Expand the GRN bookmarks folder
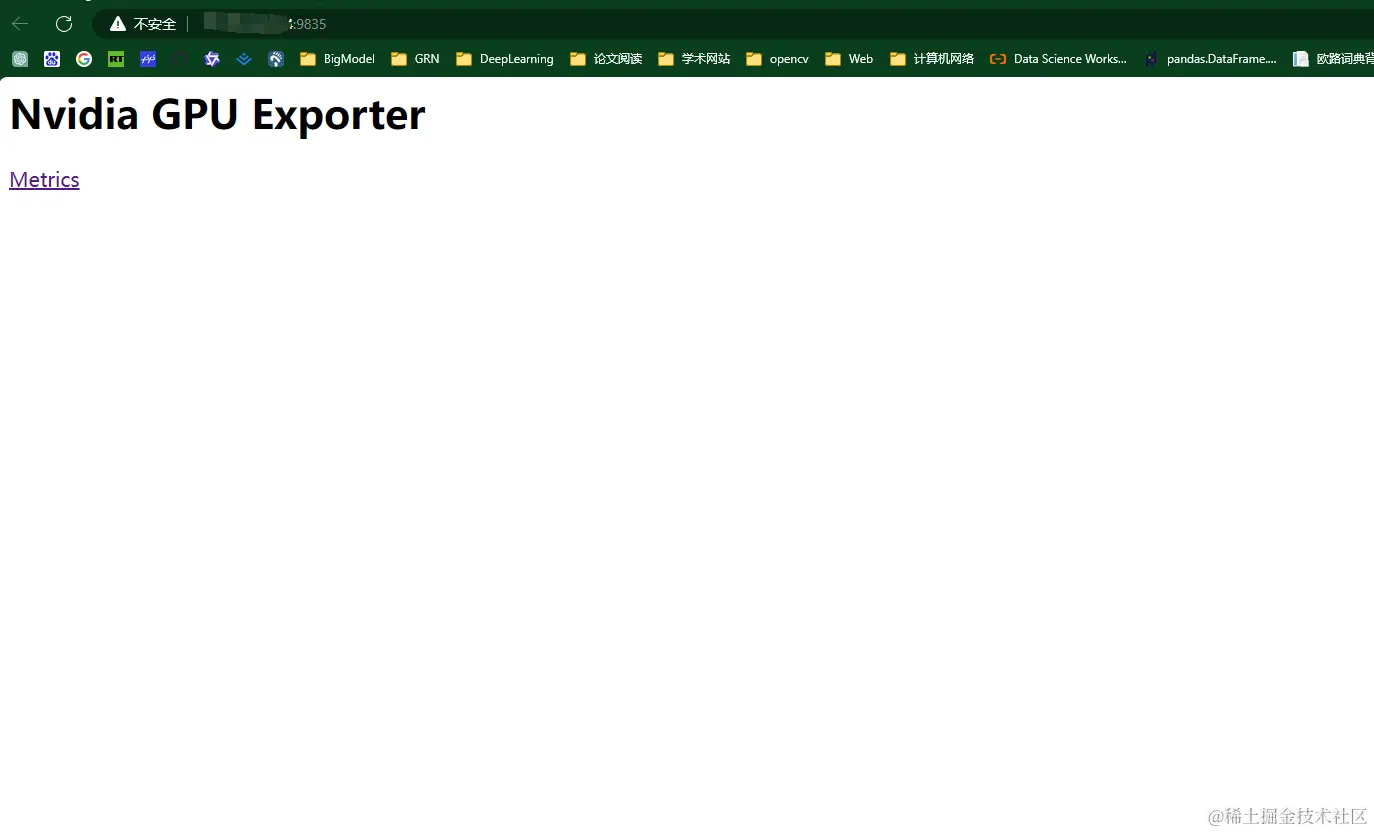Screen dimensions: 1374x833 coord(415,59)
